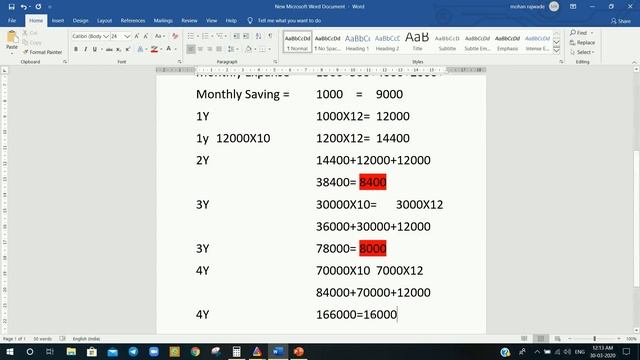Open the font name dropdown Calibri (Body)
The height and width of the screenshot is (360, 640).
click(x=106, y=36)
